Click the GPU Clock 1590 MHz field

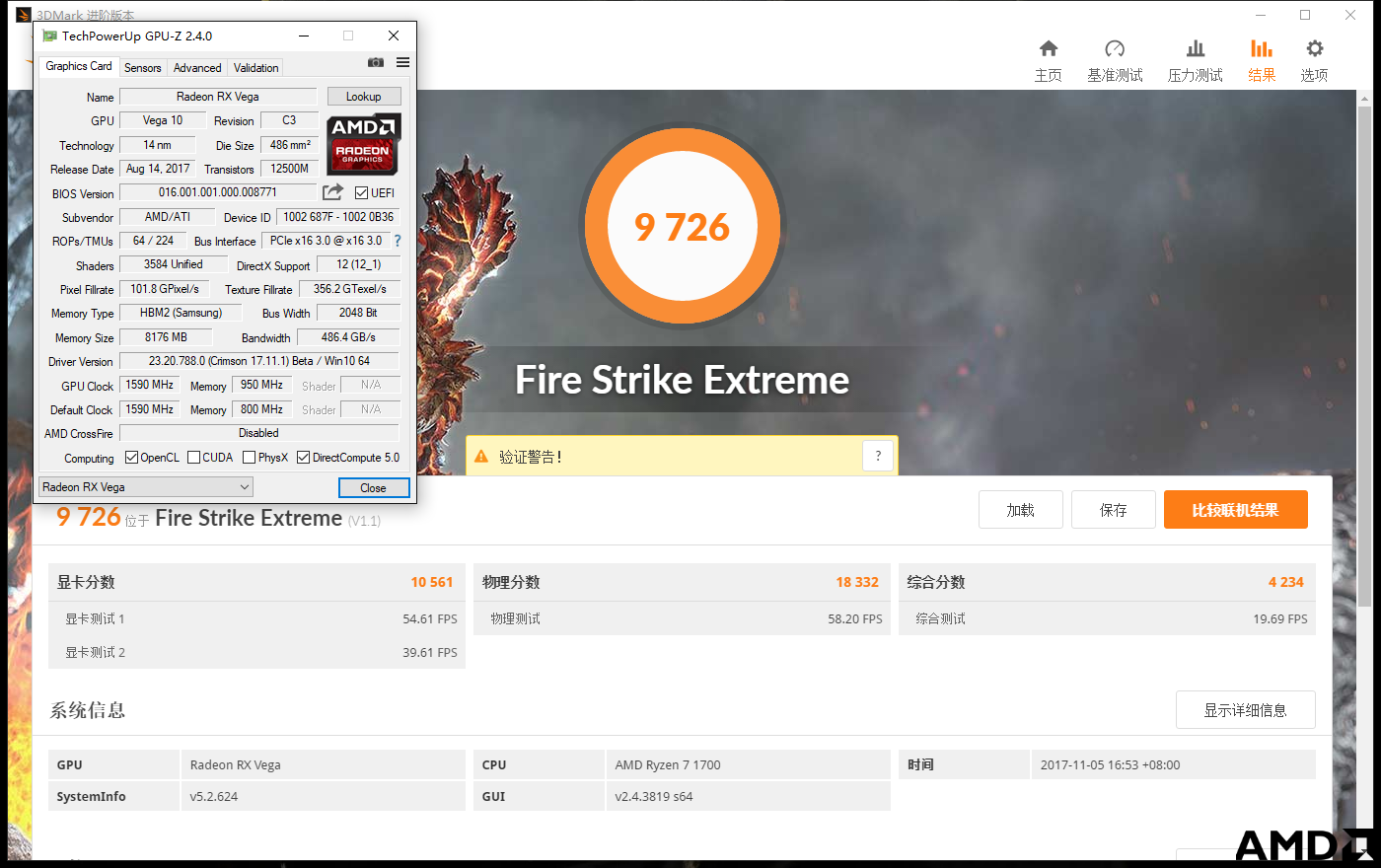(x=150, y=385)
